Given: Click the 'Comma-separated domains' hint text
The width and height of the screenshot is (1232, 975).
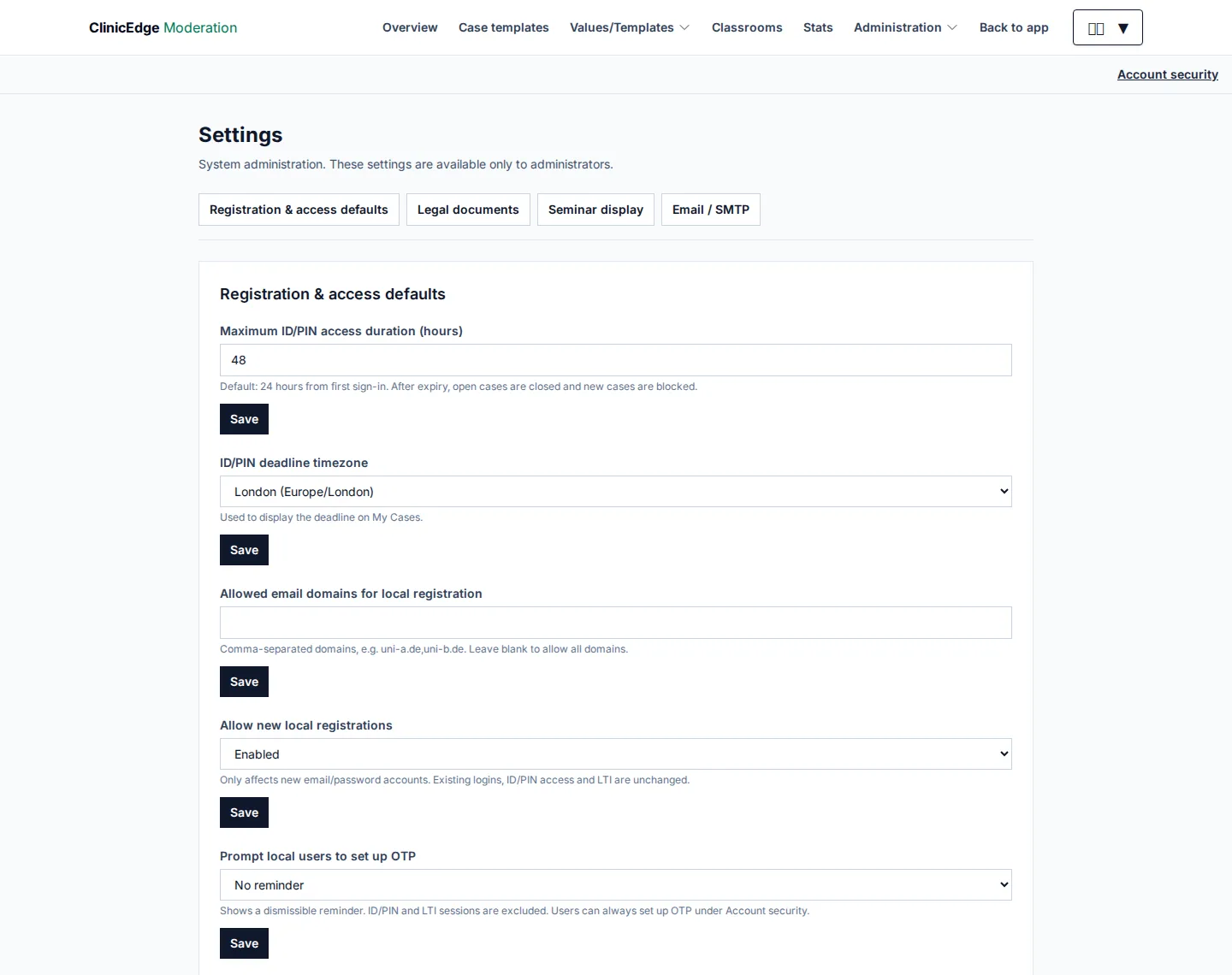Looking at the screenshot, I should pos(423,649).
